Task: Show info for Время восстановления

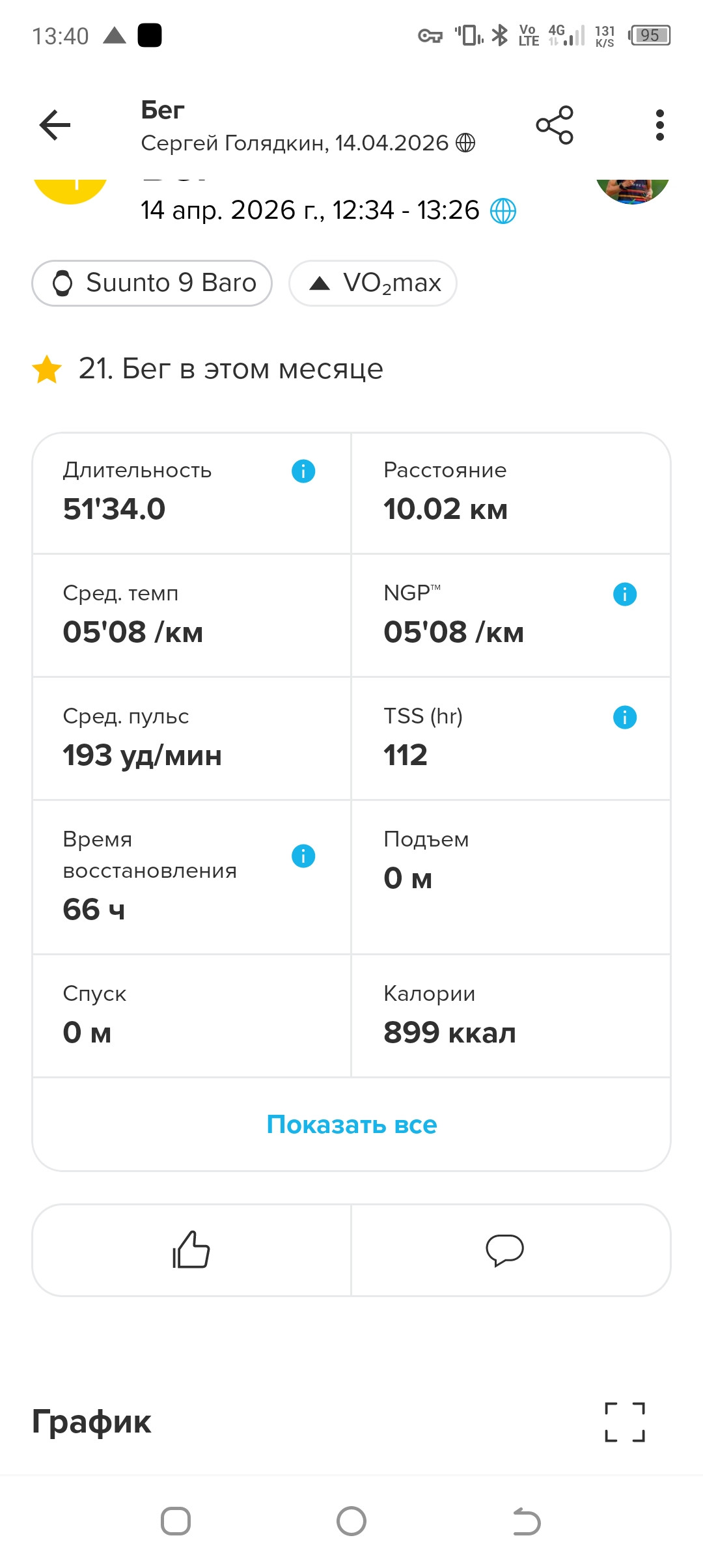Action: point(303,856)
